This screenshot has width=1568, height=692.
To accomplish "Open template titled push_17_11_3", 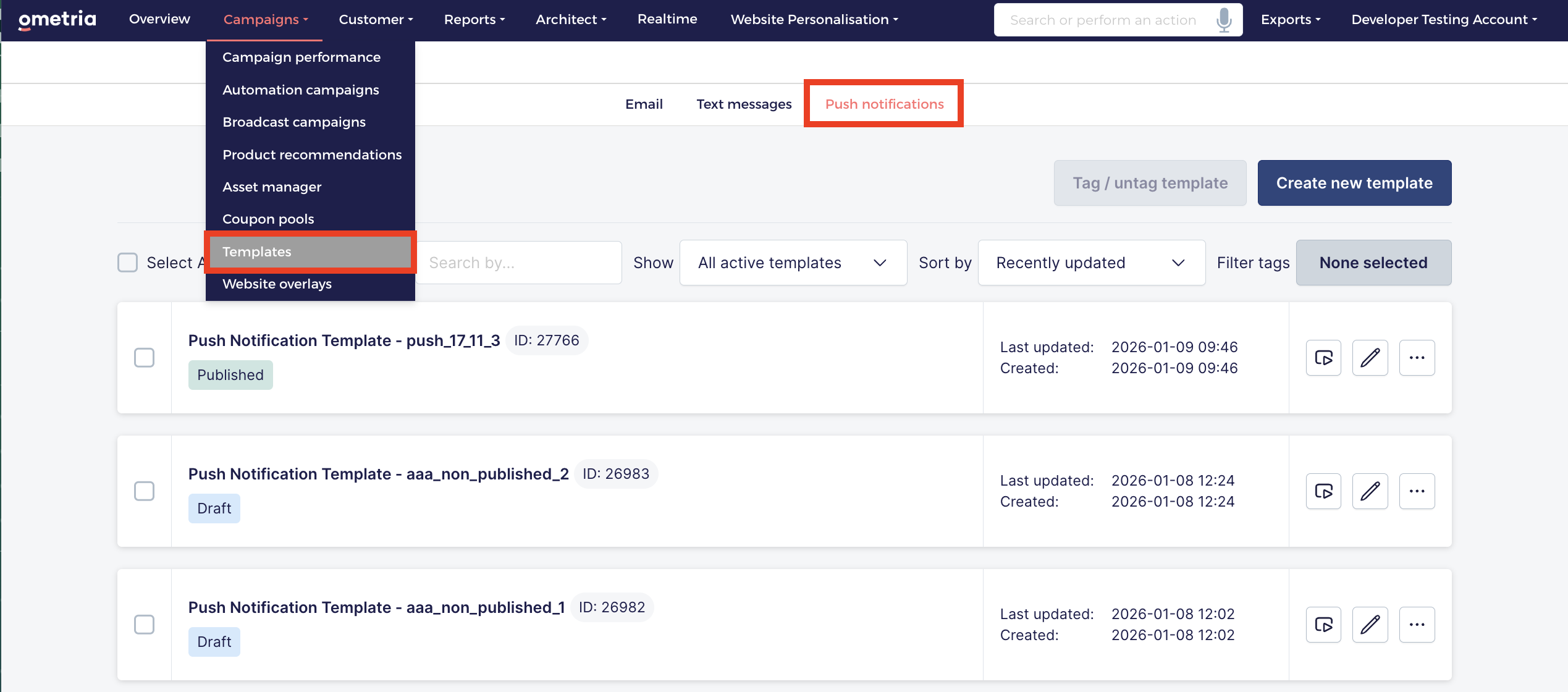I will [x=344, y=340].
